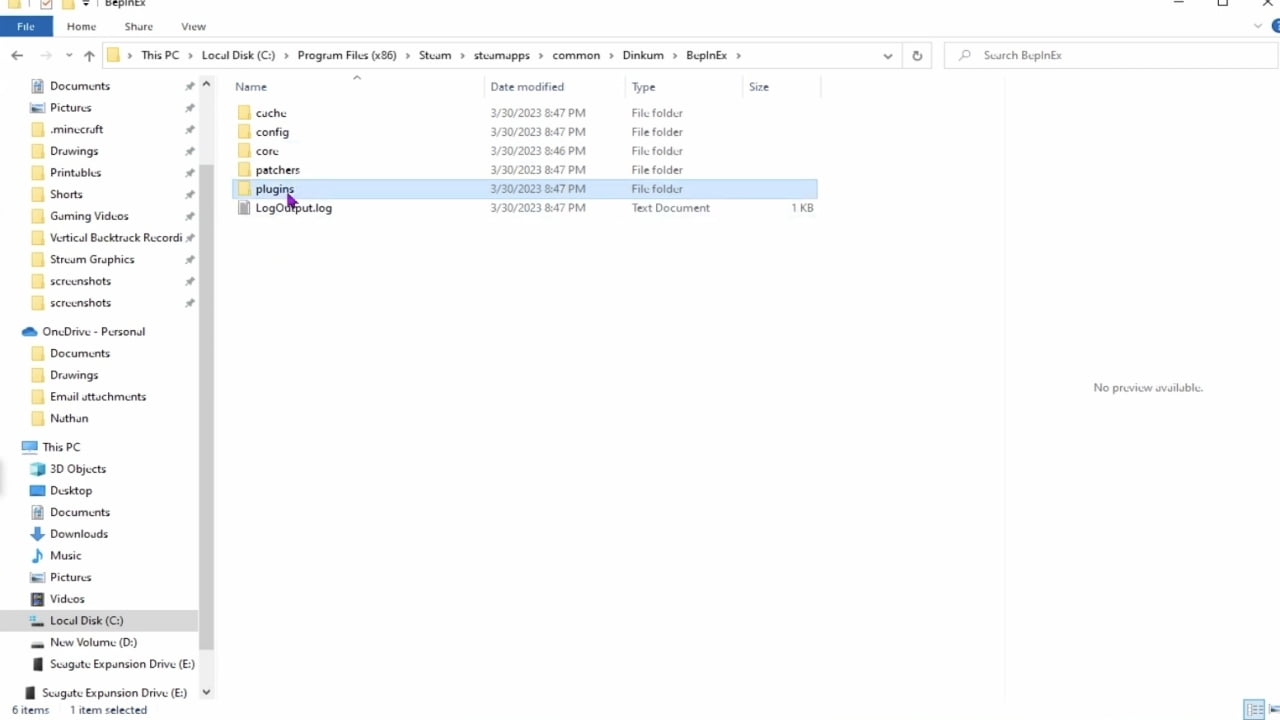Viewport: 1280px width, 720px height.
Task: Go back using the Back arrow
Action: coord(17,56)
